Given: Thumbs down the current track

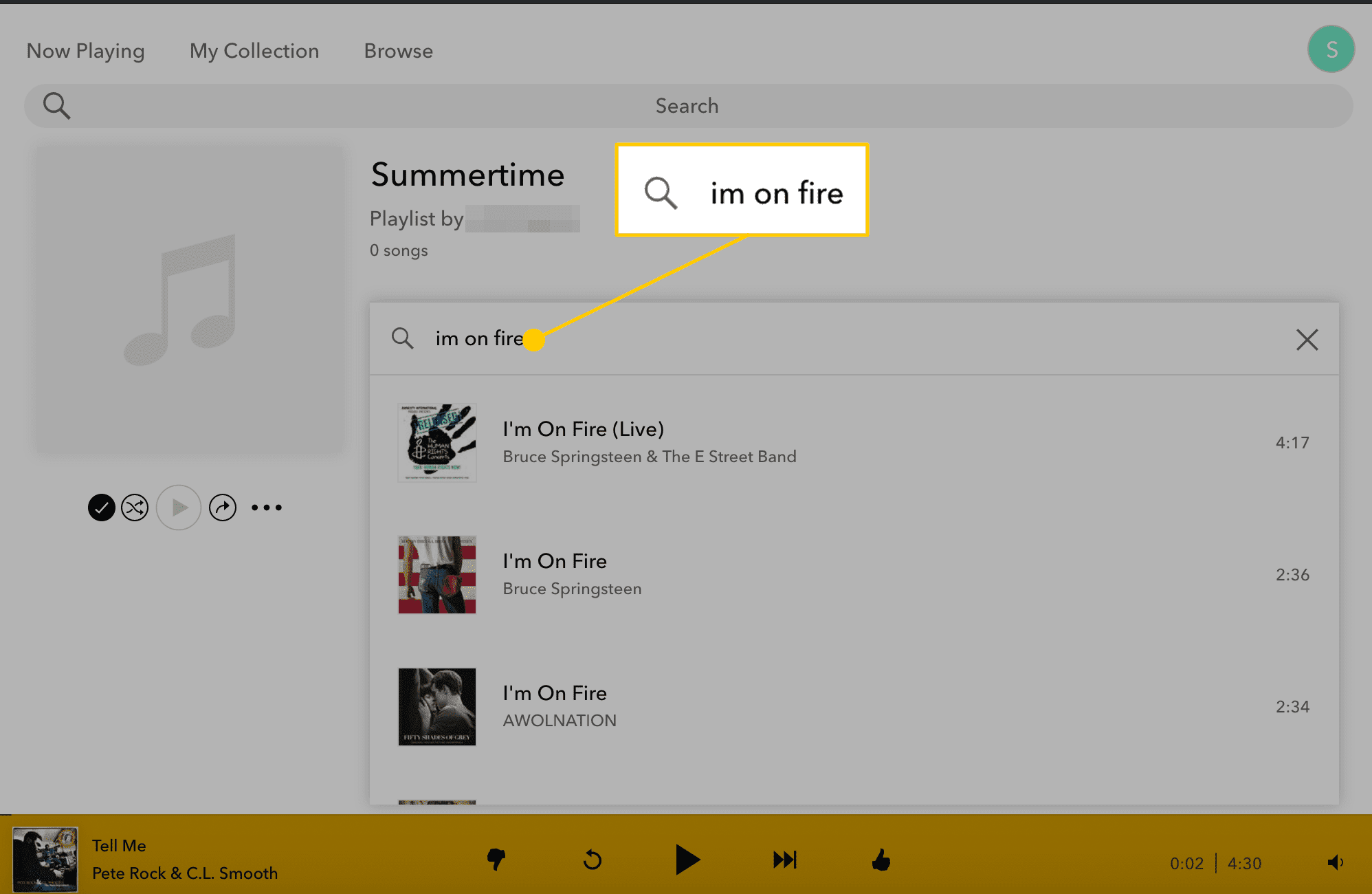Looking at the screenshot, I should 496,860.
